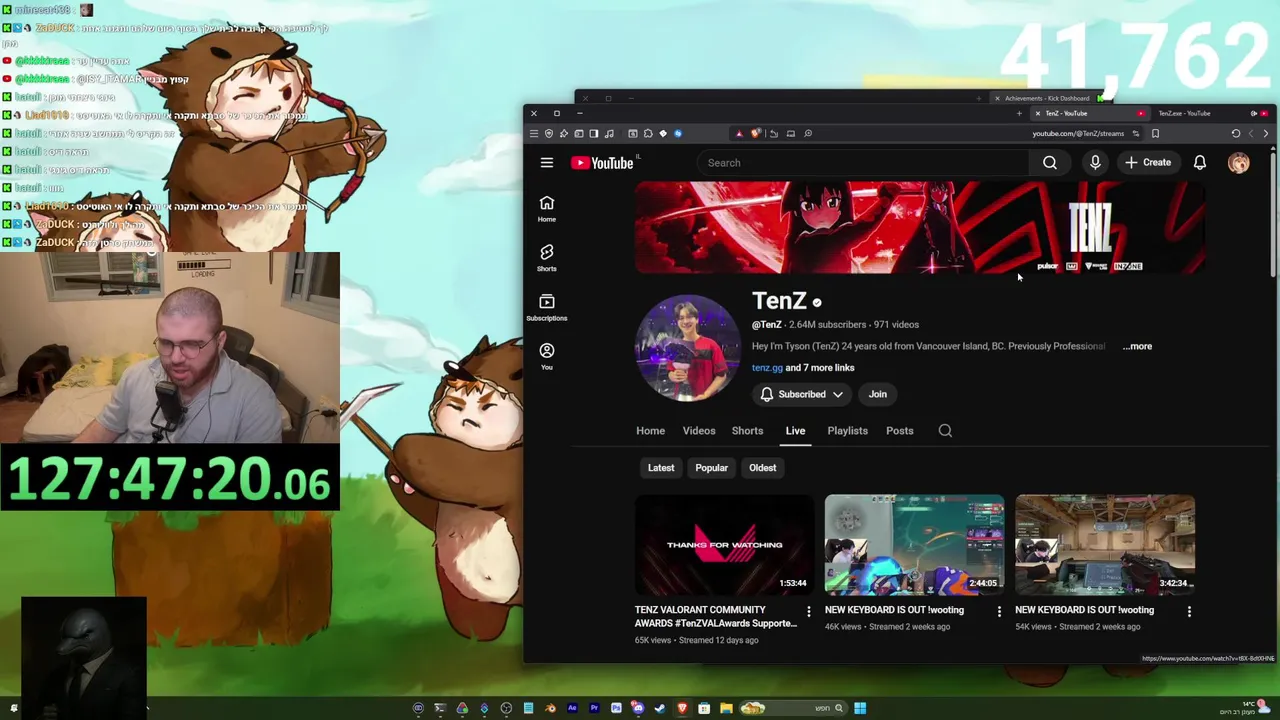Image resolution: width=1280 pixels, height=720 pixels.
Task: Open browser main menu icon
Action: [533, 133]
